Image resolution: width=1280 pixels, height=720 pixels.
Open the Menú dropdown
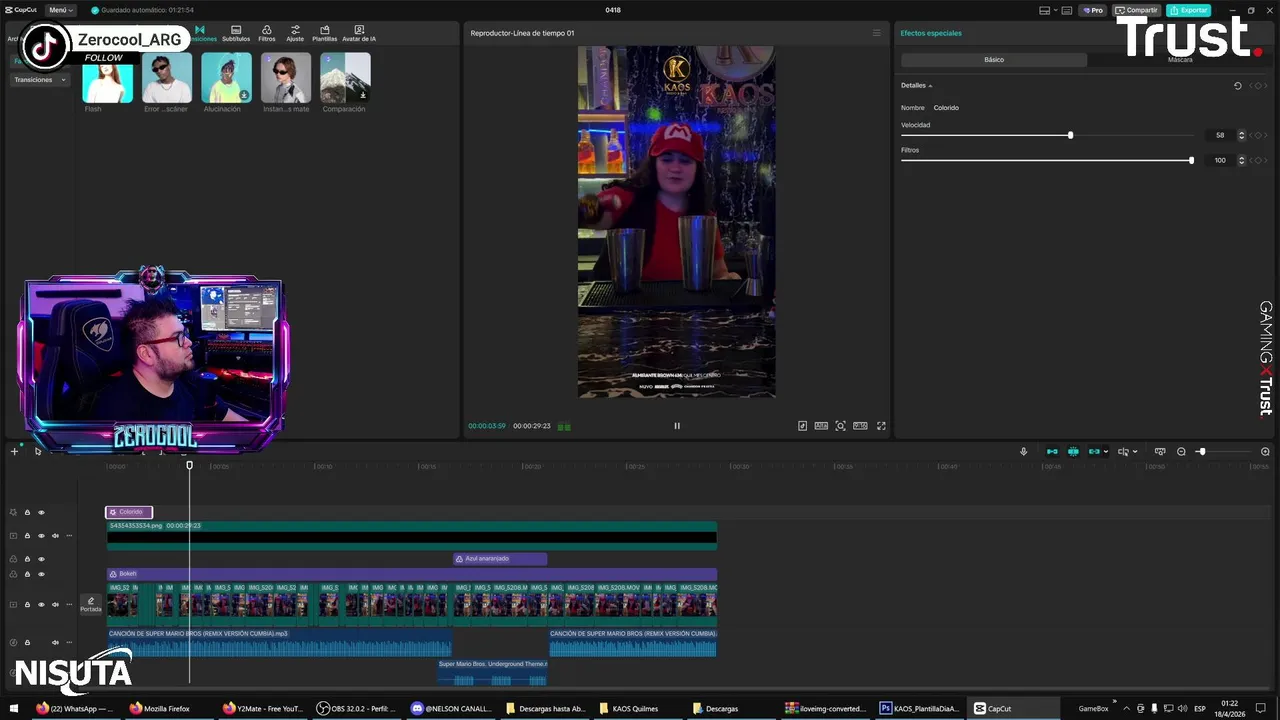click(x=61, y=10)
